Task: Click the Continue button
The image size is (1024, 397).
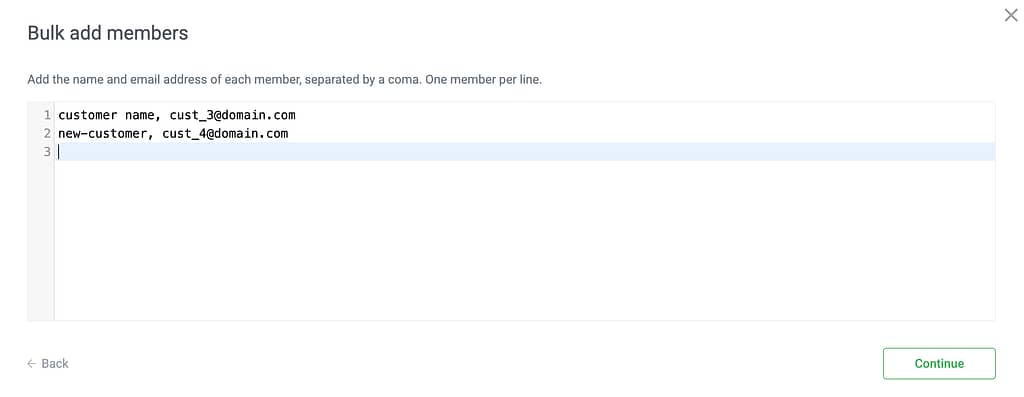Action: click(x=939, y=364)
